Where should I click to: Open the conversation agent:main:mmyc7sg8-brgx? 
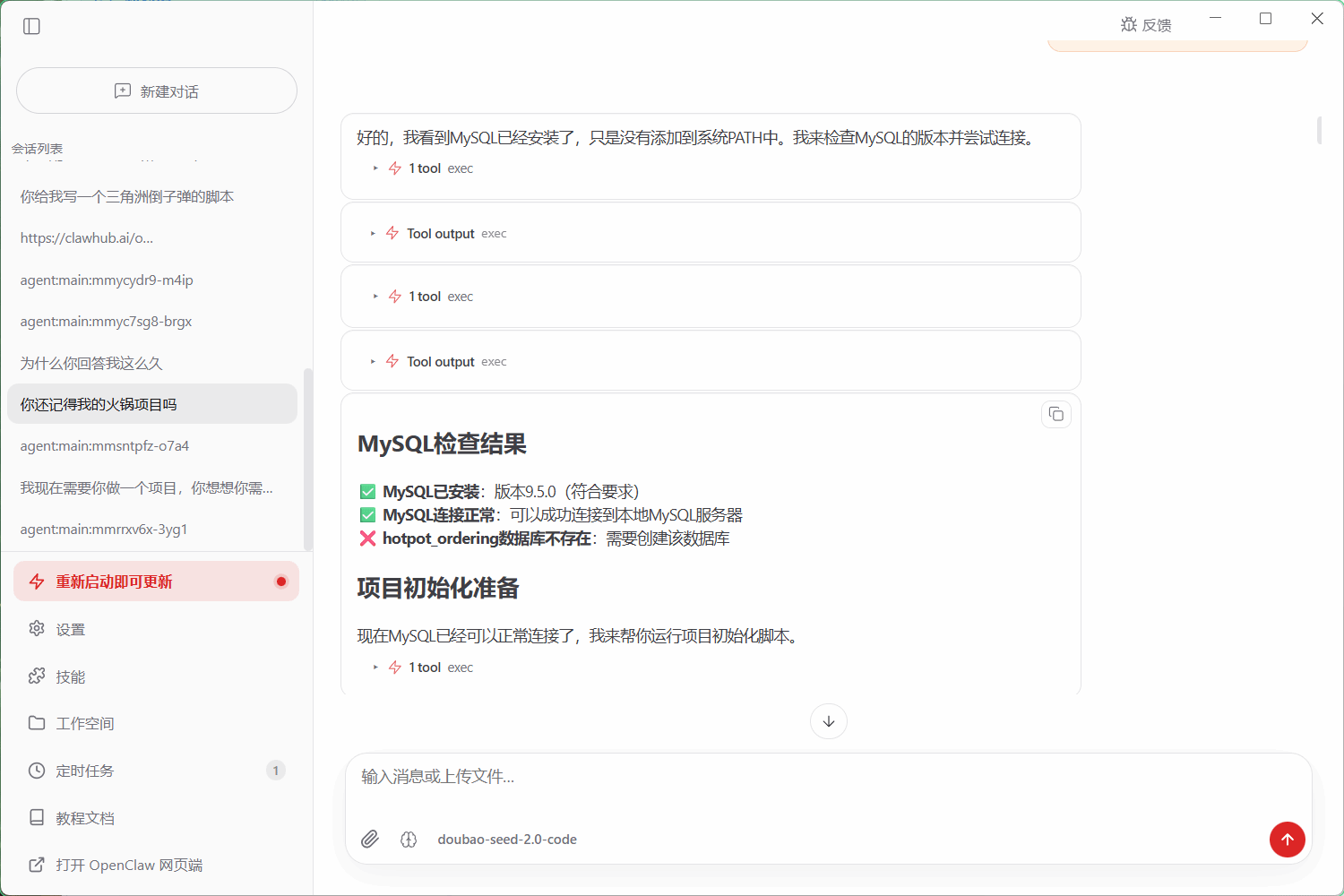(152, 321)
